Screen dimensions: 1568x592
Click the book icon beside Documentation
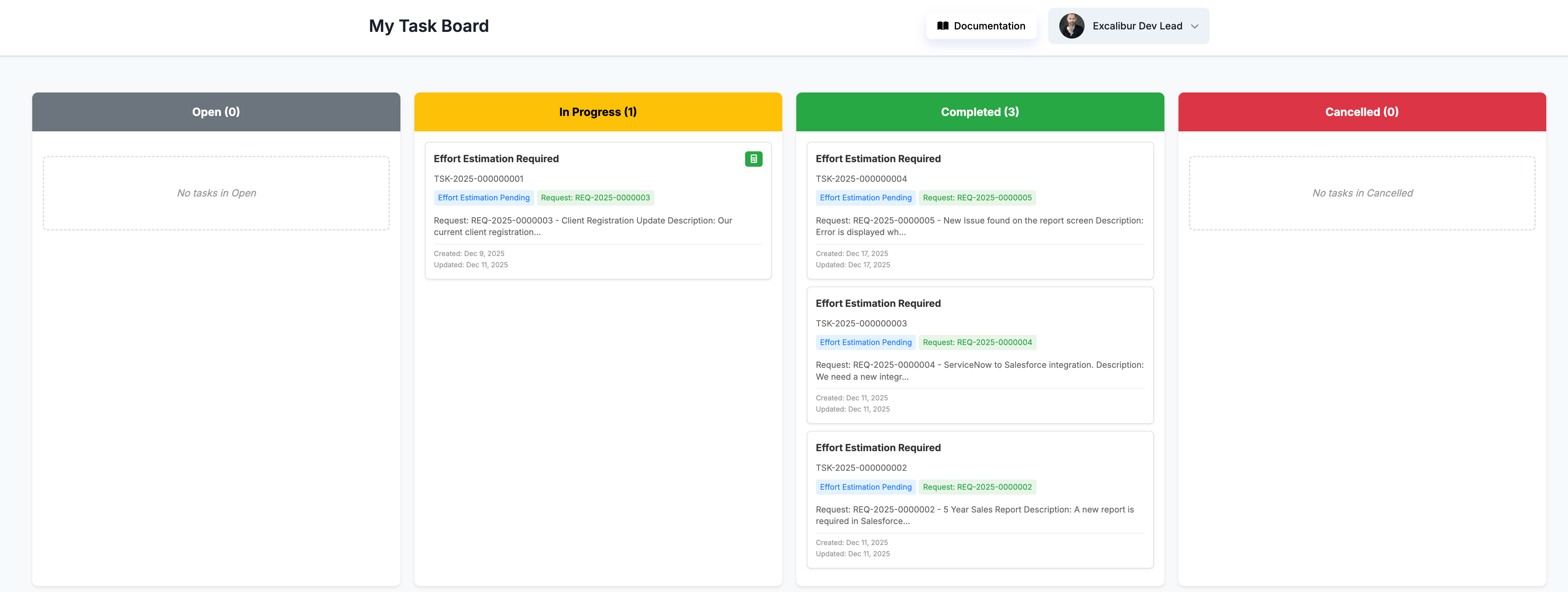click(x=942, y=26)
